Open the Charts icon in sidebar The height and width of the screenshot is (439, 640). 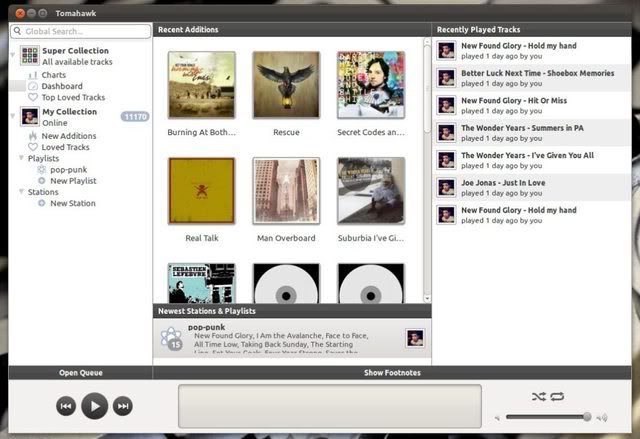[x=33, y=75]
